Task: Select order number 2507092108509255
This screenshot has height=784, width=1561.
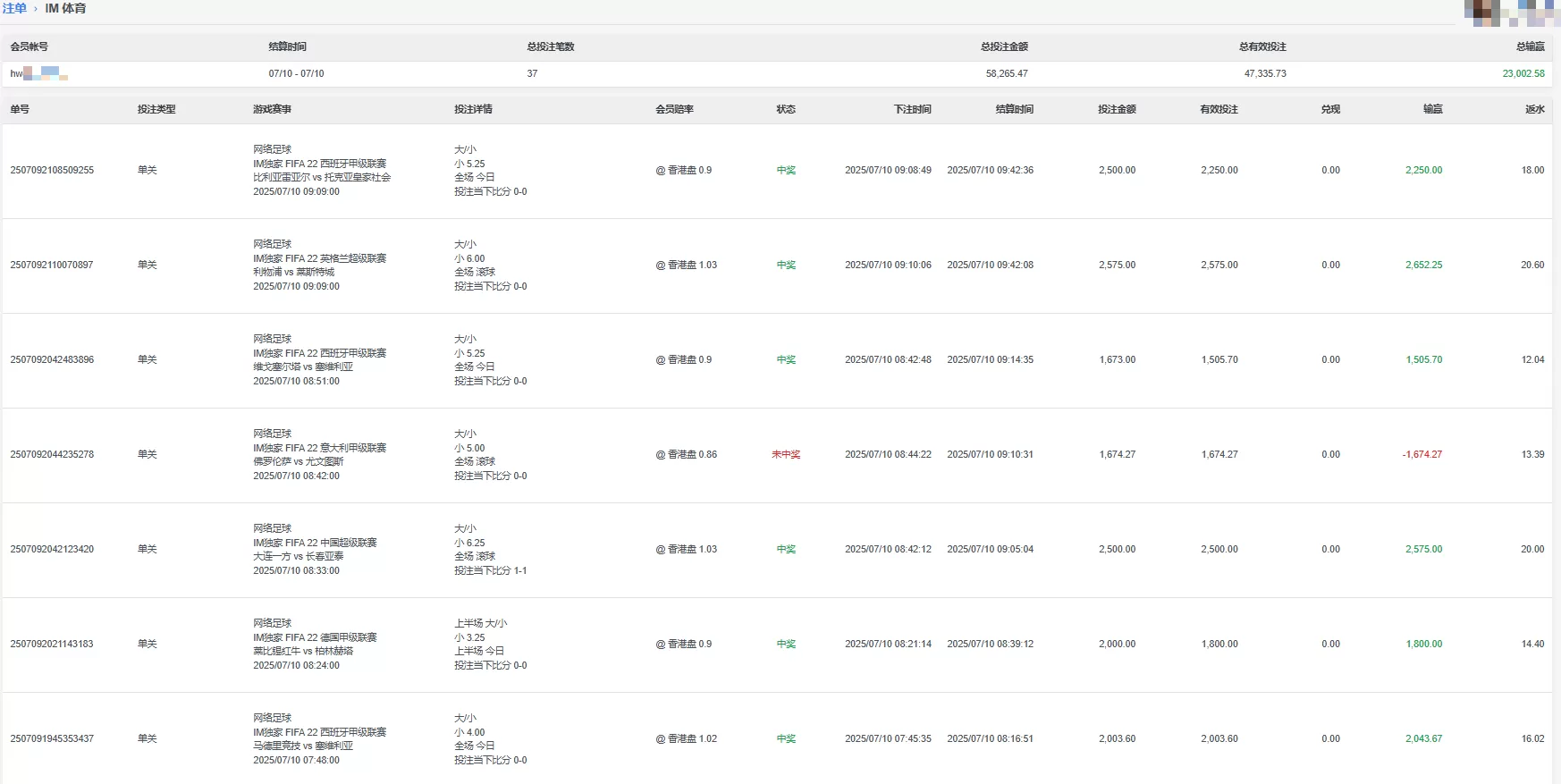Action: (x=52, y=170)
